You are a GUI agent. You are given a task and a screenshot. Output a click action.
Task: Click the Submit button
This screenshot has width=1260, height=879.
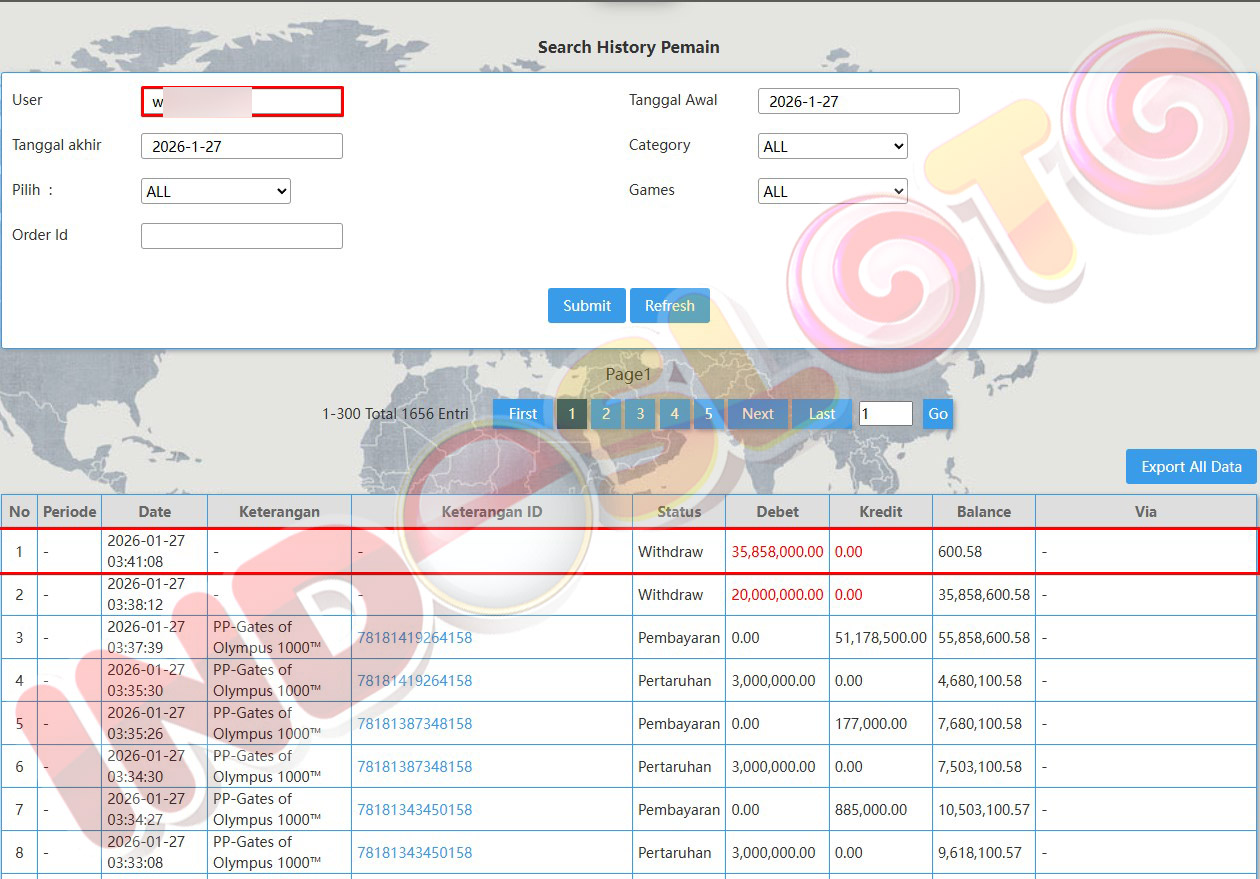coord(586,306)
